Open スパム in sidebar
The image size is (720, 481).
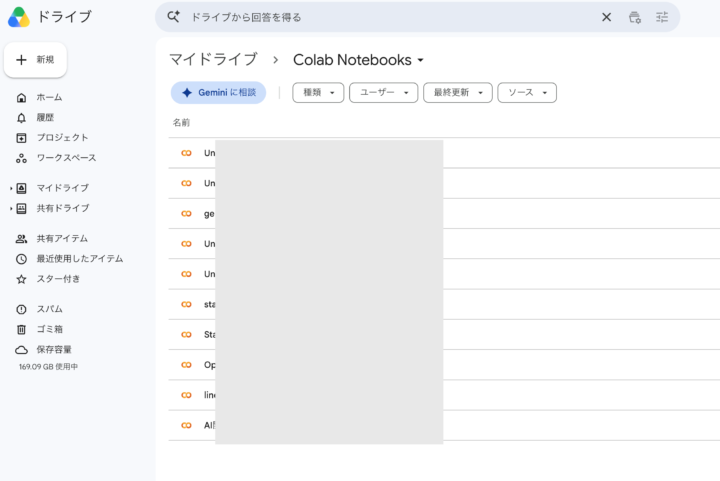pyautogui.click(x=50, y=309)
